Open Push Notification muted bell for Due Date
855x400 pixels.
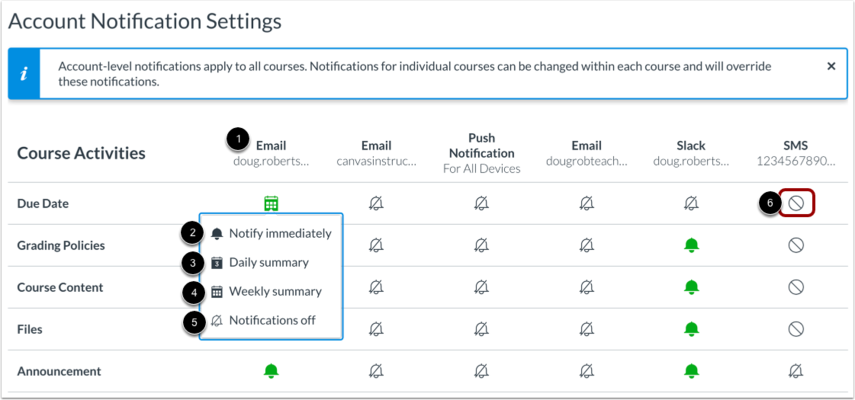[481, 204]
